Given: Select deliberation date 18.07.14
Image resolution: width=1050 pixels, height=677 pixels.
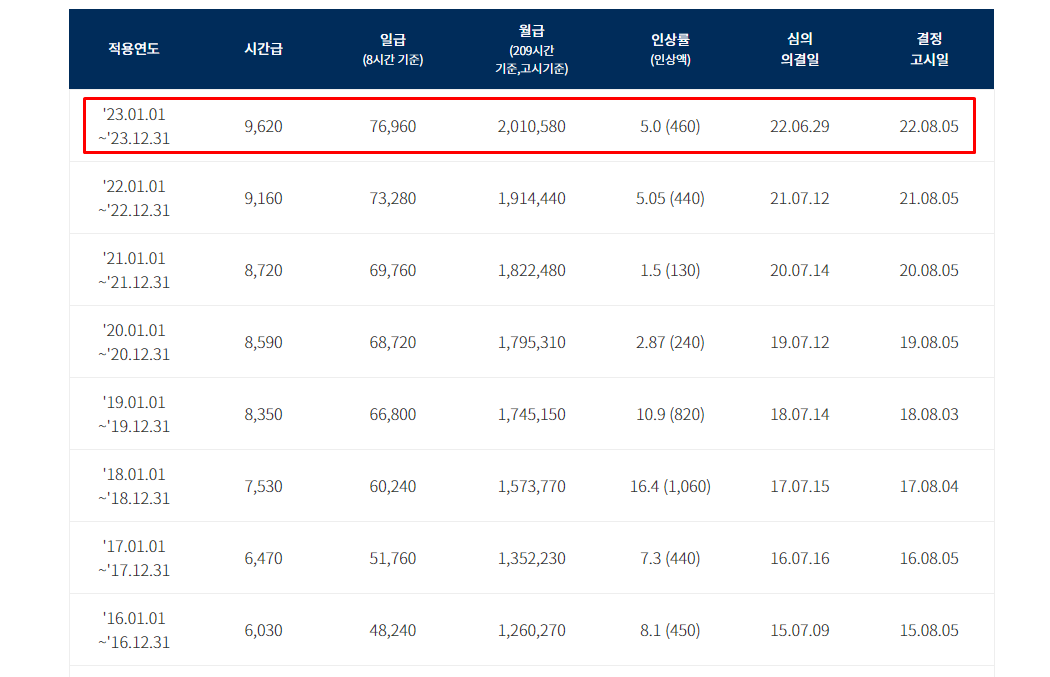Looking at the screenshot, I should 800,415.
